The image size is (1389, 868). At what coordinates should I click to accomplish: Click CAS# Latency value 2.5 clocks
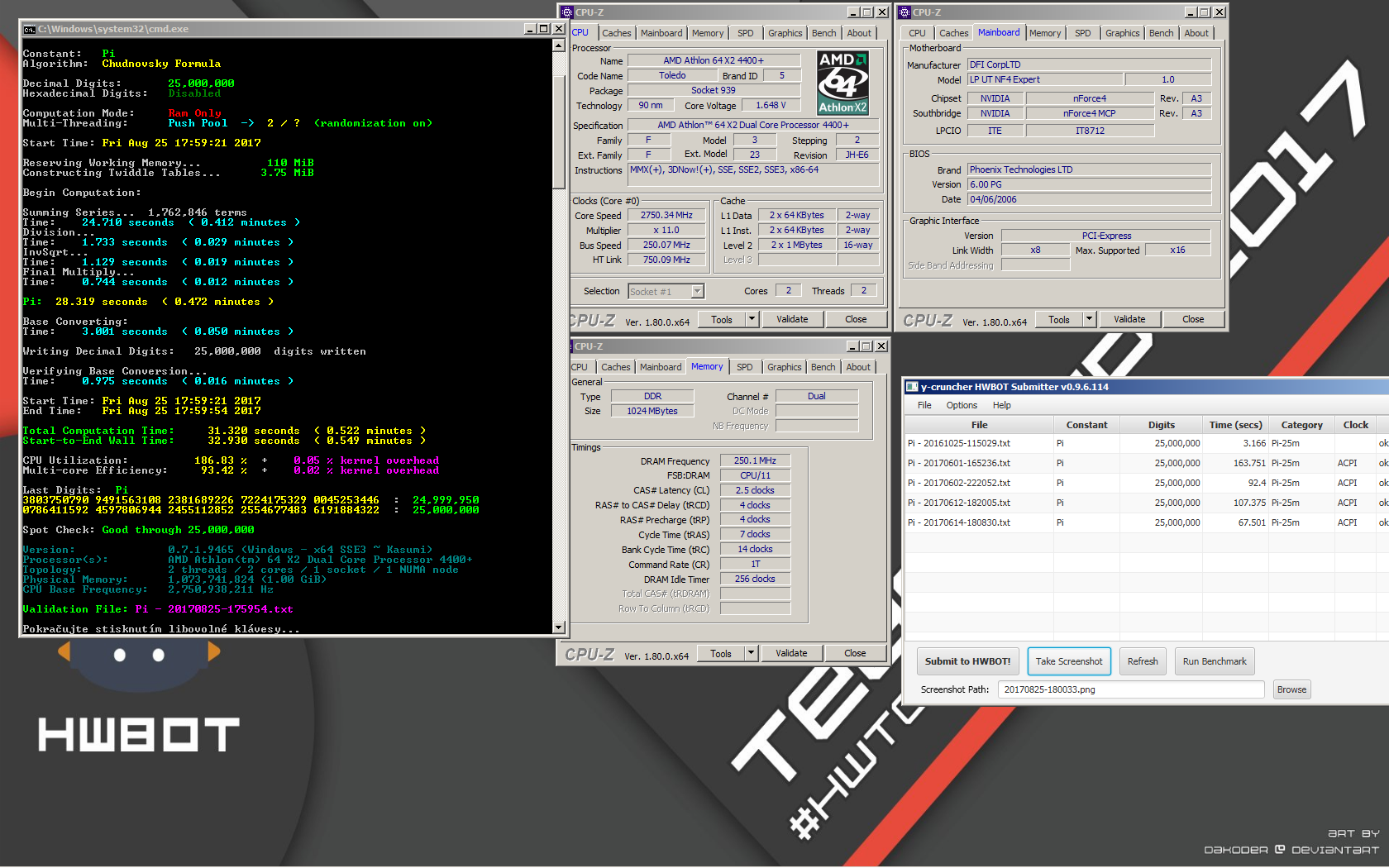(755, 490)
